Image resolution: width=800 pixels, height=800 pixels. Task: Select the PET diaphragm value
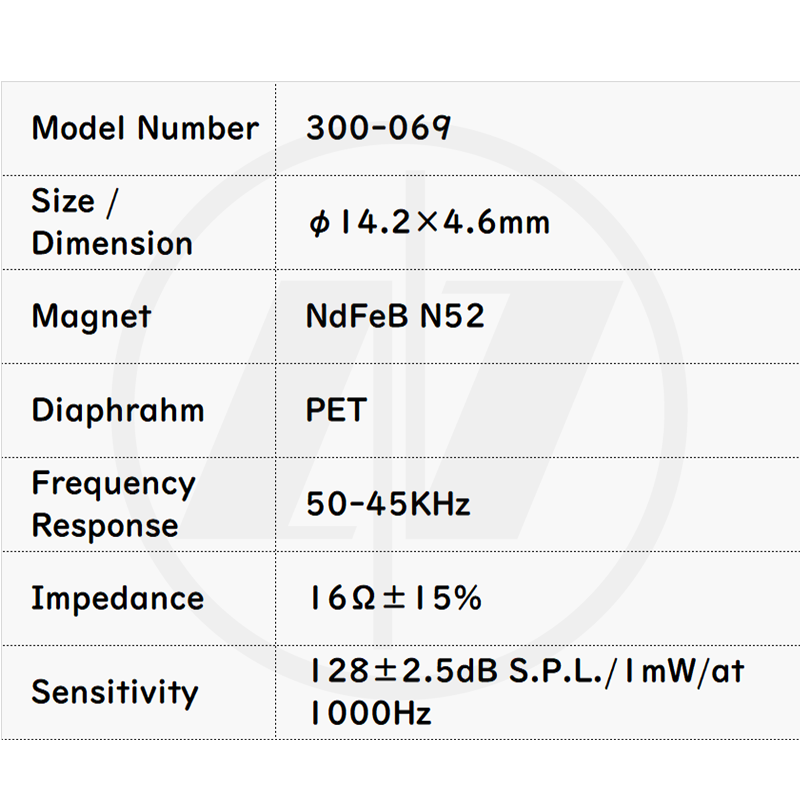click(336, 410)
